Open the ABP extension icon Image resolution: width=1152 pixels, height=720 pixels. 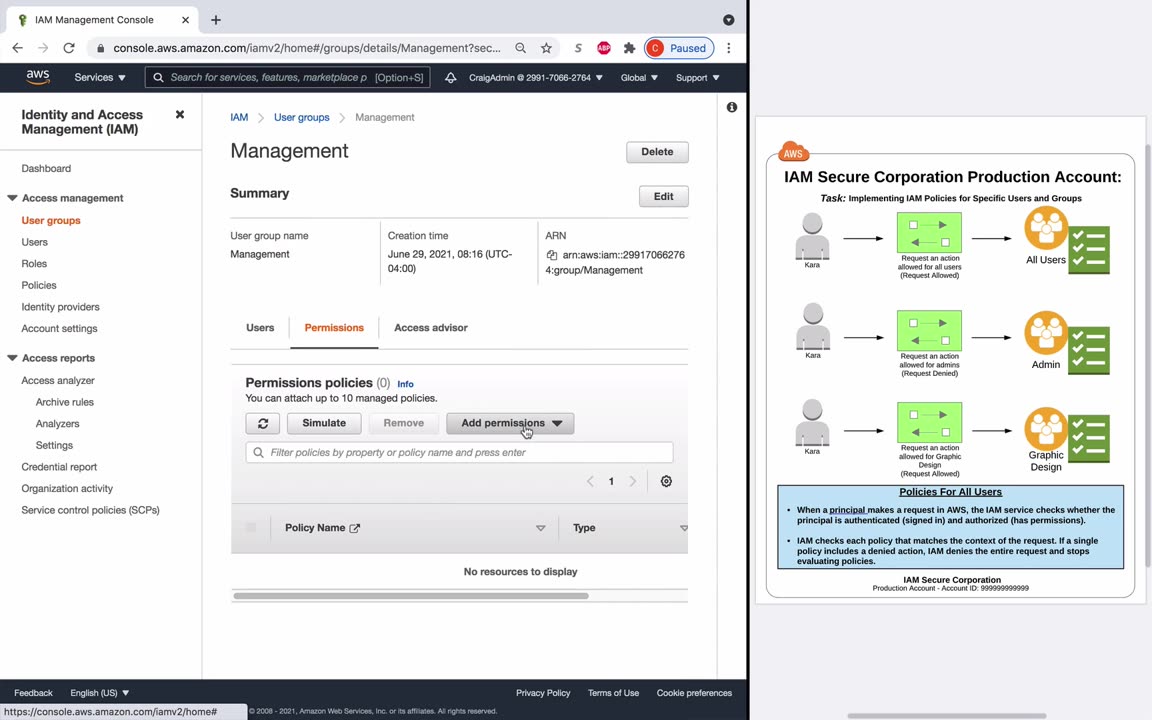604,48
